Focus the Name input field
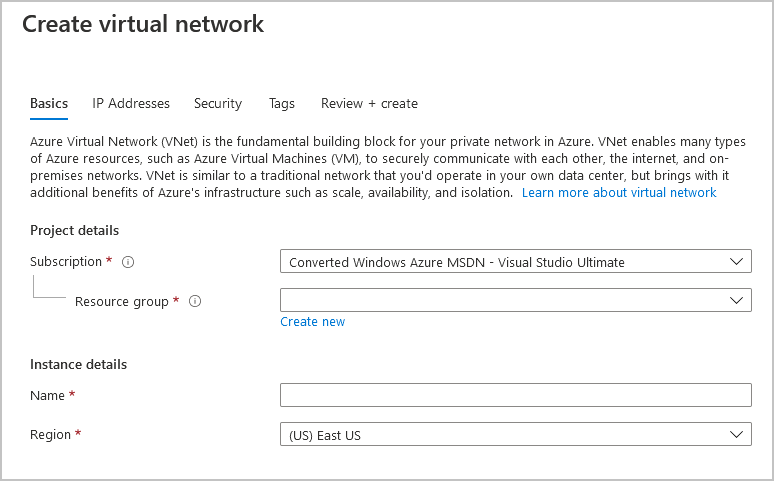 515,395
